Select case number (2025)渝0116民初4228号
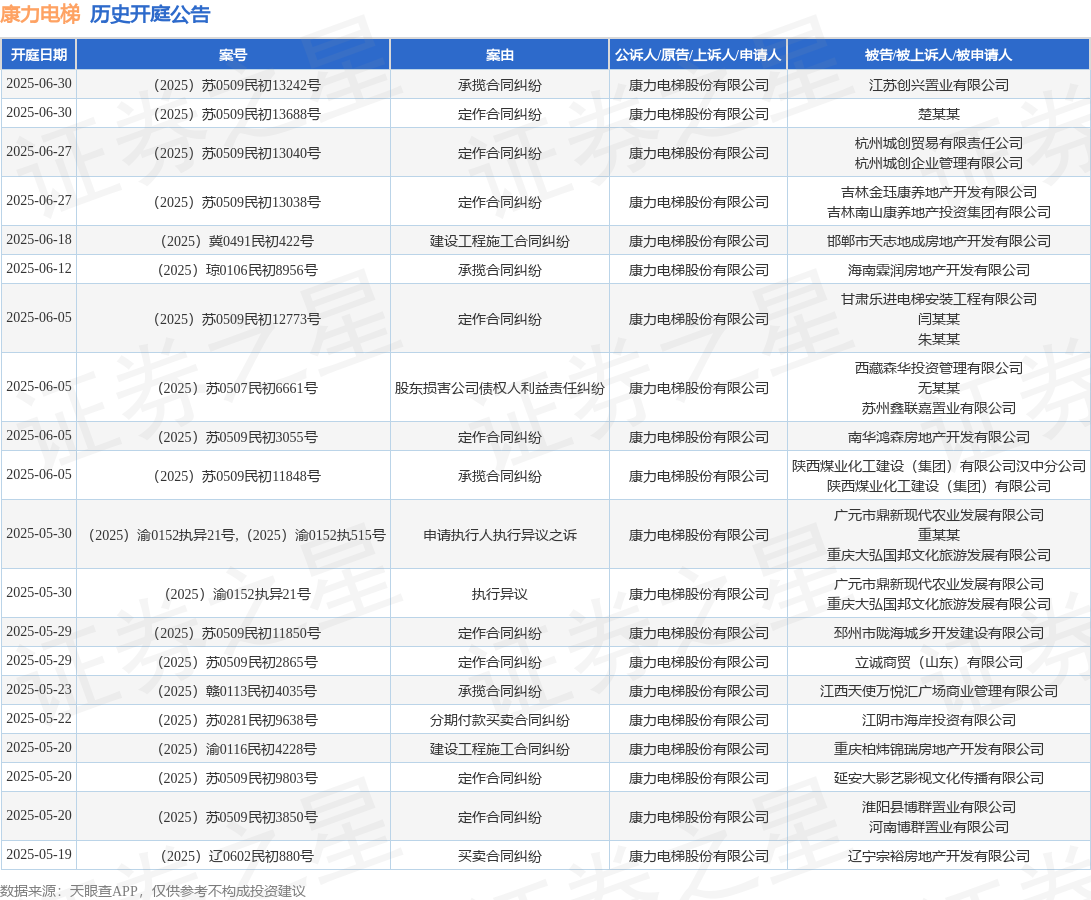This screenshot has width=1091, height=900. 237,749
